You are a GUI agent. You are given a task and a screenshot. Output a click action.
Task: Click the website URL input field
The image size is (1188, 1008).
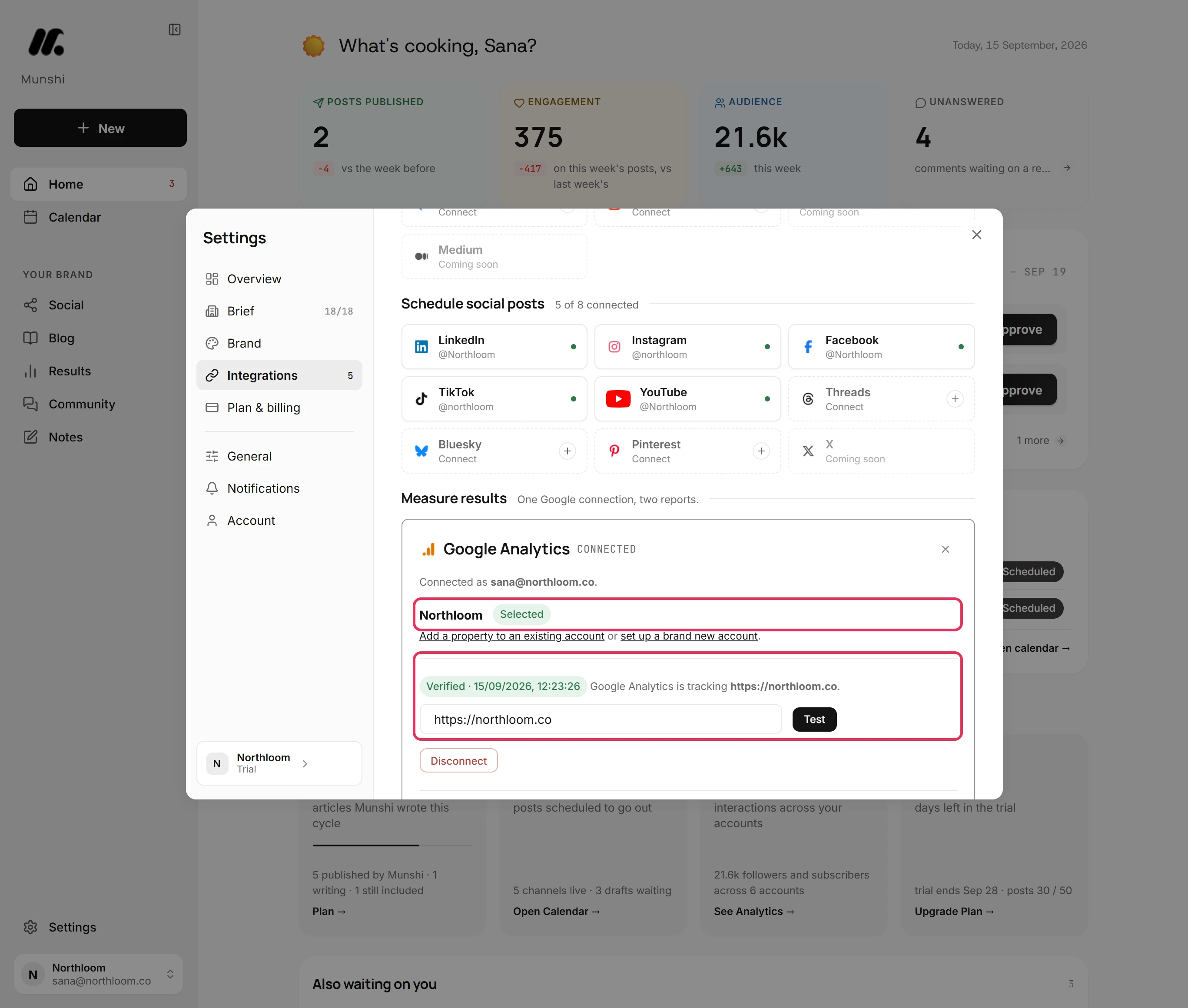601,720
